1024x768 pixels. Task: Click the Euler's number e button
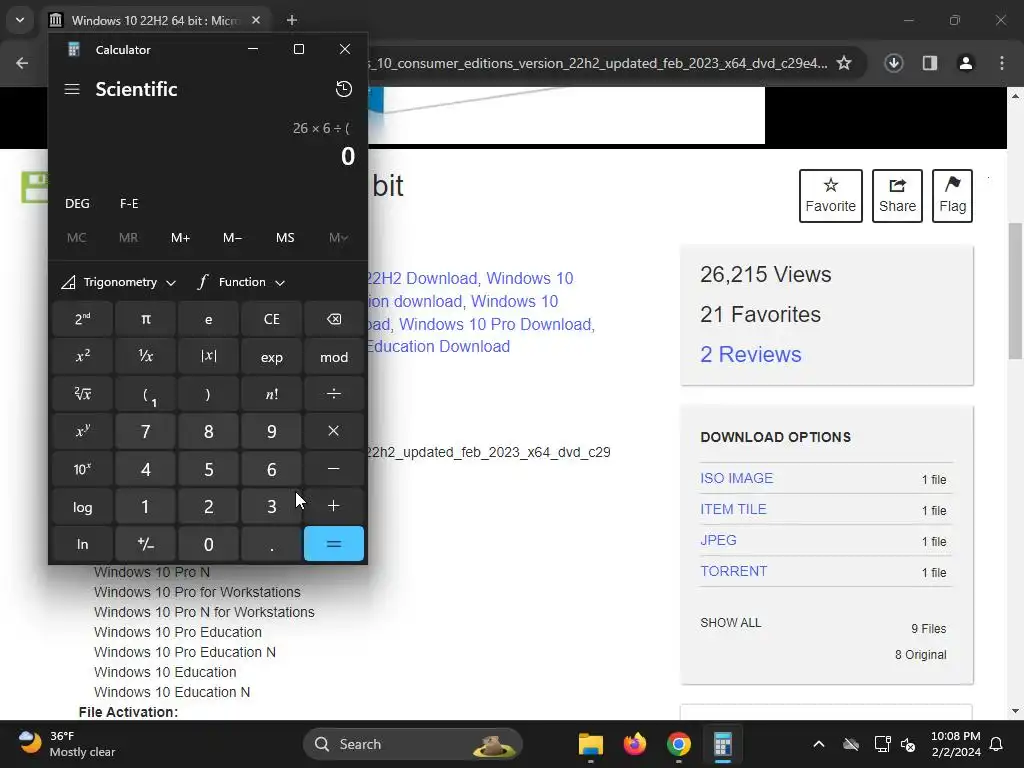point(208,319)
